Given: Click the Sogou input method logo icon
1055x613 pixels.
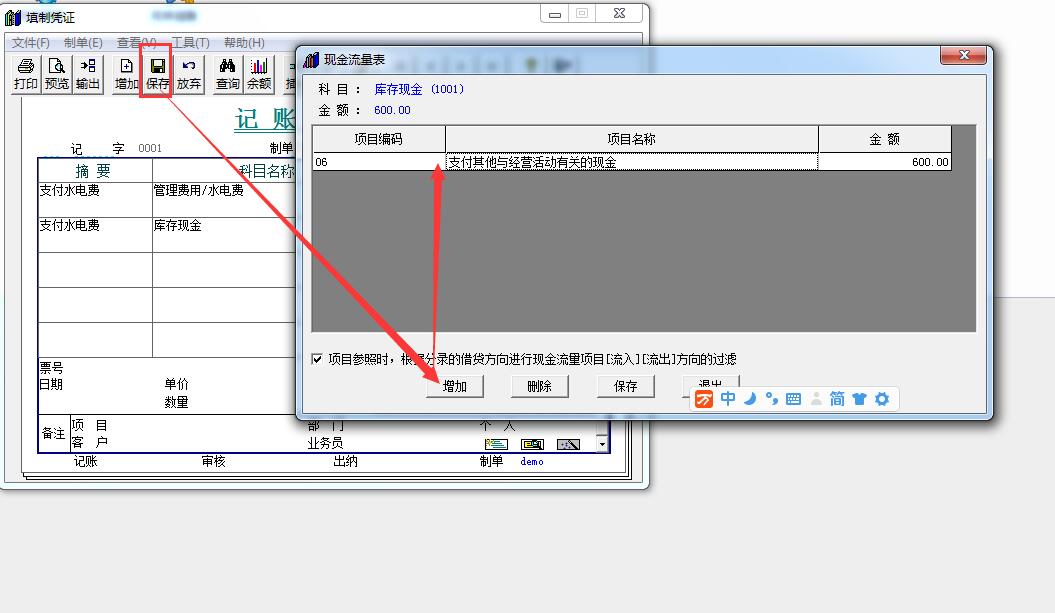Looking at the screenshot, I should (x=704, y=399).
